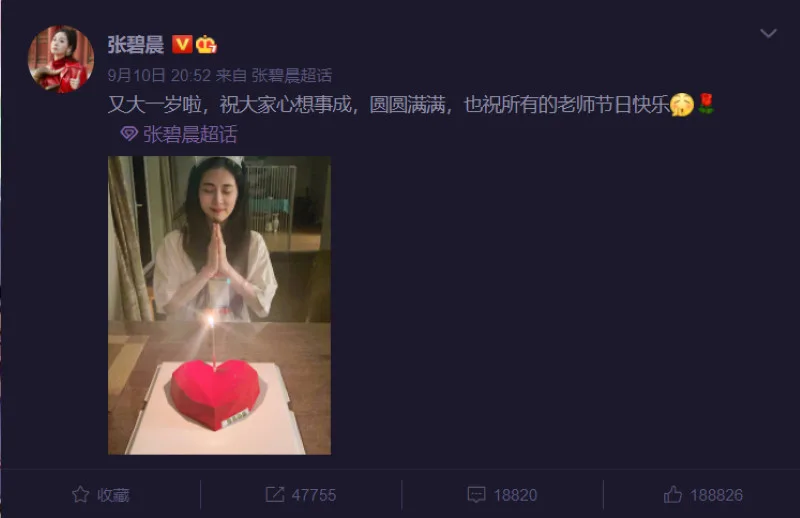Open the 张碧晨超话 topic tag under post text

click(190, 134)
